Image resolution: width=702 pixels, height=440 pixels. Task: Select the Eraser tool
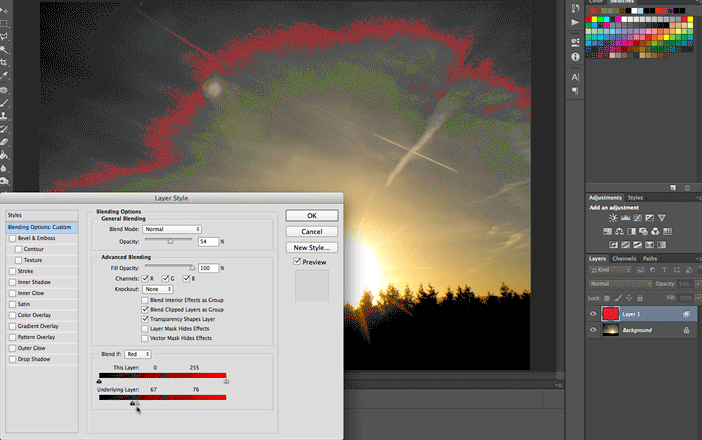[x=4, y=142]
